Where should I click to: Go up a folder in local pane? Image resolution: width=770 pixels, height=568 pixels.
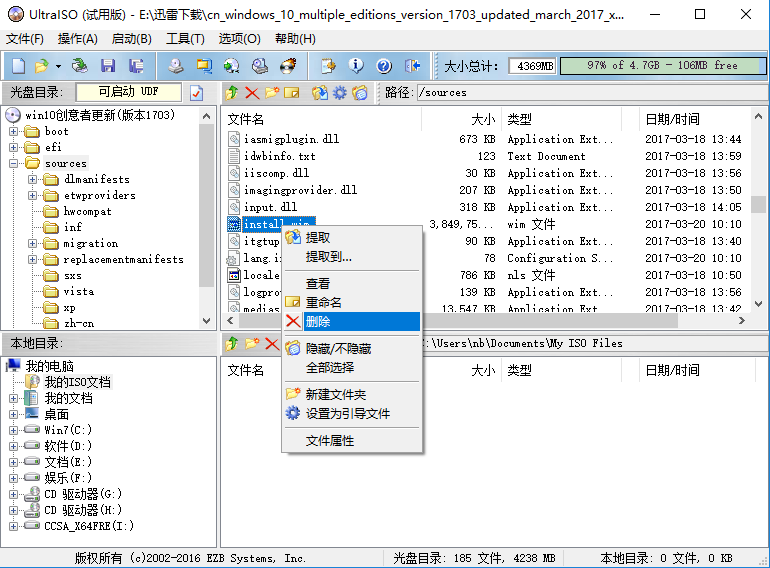pos(232,344)
